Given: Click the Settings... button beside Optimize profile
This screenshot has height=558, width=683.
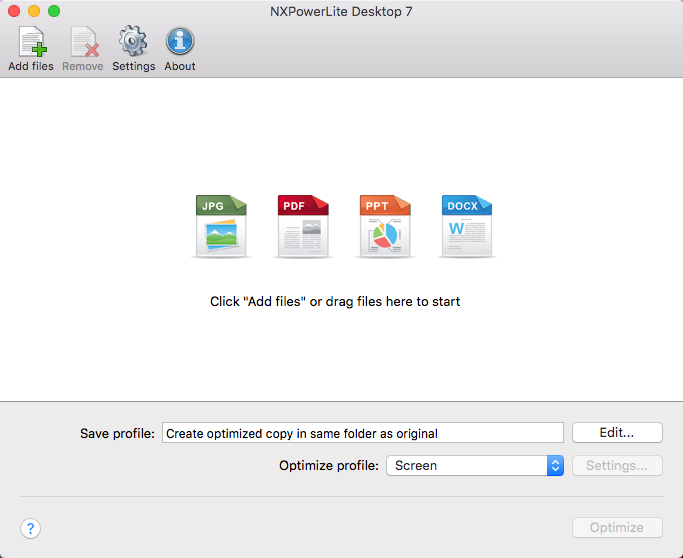Looking at the screenshot, I should [617, 466].
